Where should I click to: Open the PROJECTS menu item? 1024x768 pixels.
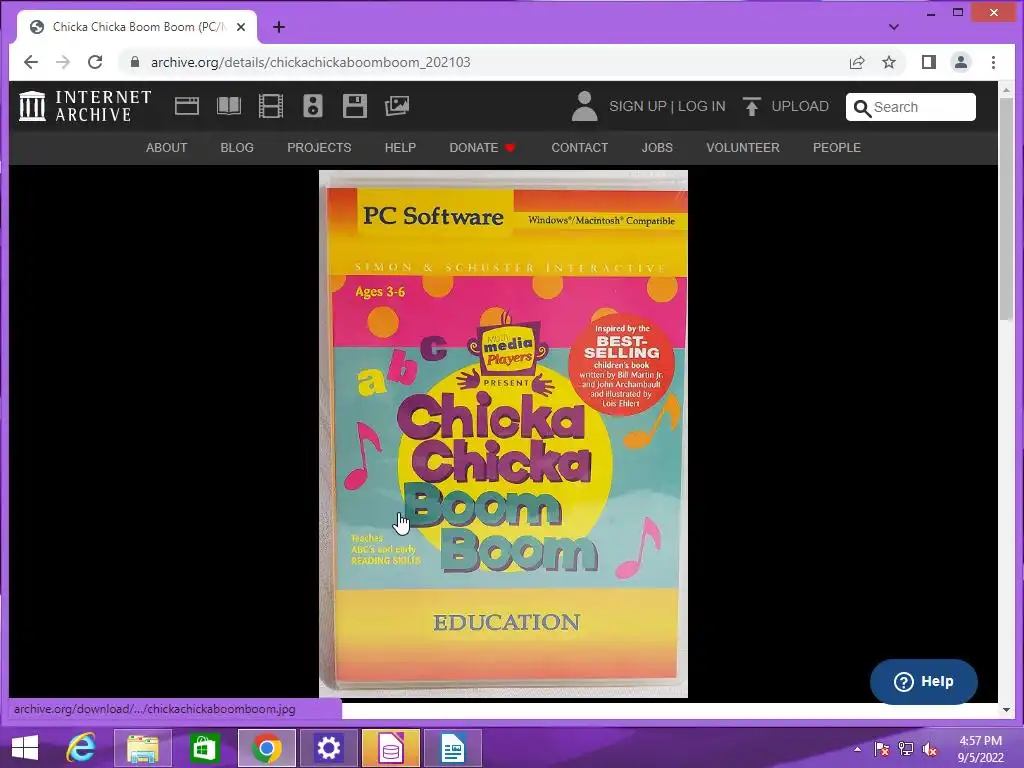coord(319,148)
